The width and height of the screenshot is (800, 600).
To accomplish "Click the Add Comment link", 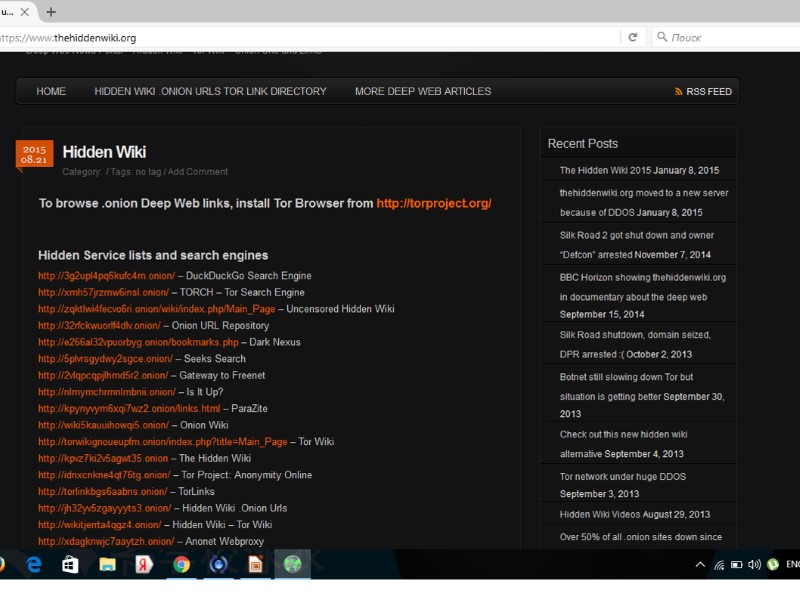I will coord(198,172).
